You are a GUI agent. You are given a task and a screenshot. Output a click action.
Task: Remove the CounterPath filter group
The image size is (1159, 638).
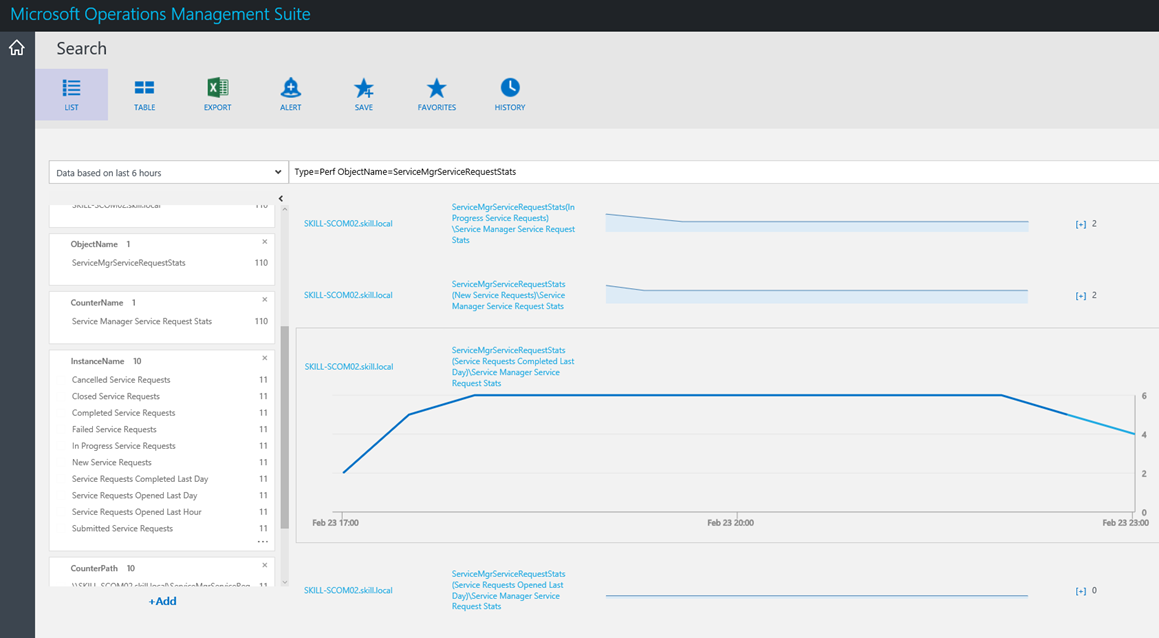265,565
